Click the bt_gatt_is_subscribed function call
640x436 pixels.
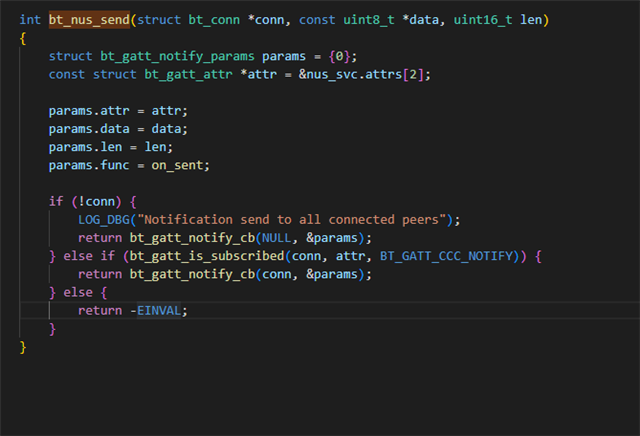pos(207,256)
